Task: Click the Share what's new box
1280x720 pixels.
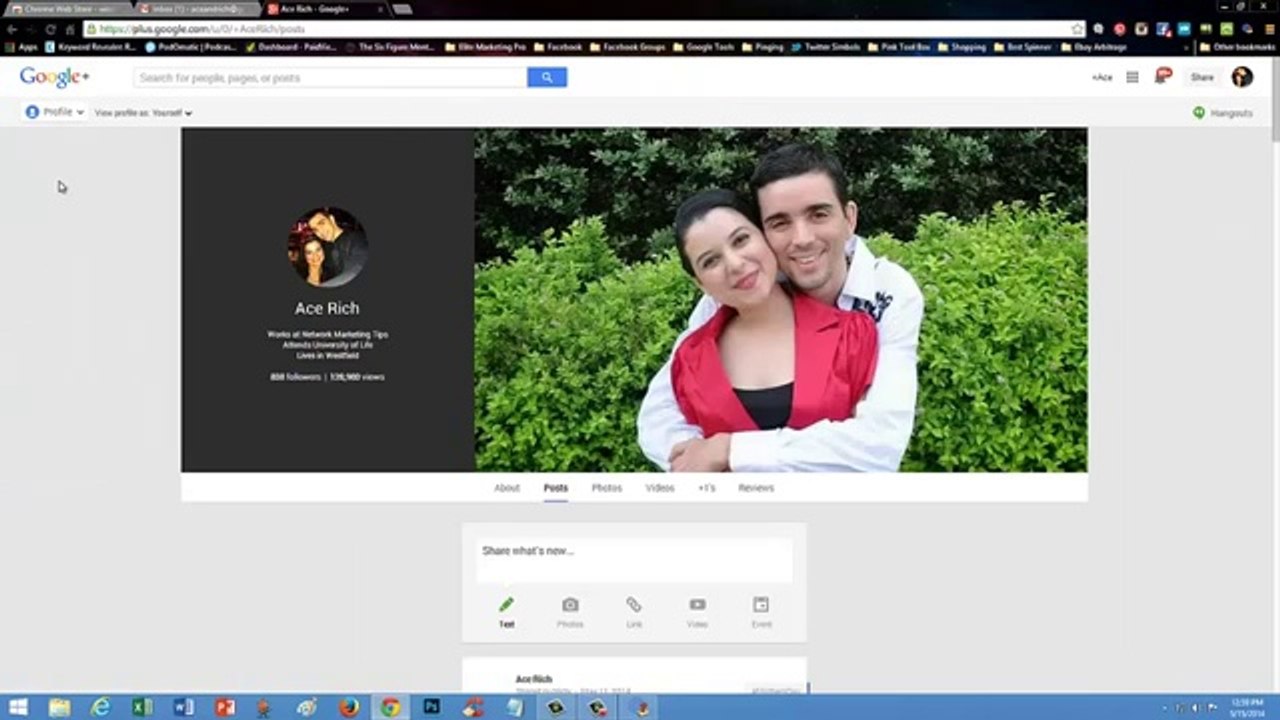Action: (634, 560)
